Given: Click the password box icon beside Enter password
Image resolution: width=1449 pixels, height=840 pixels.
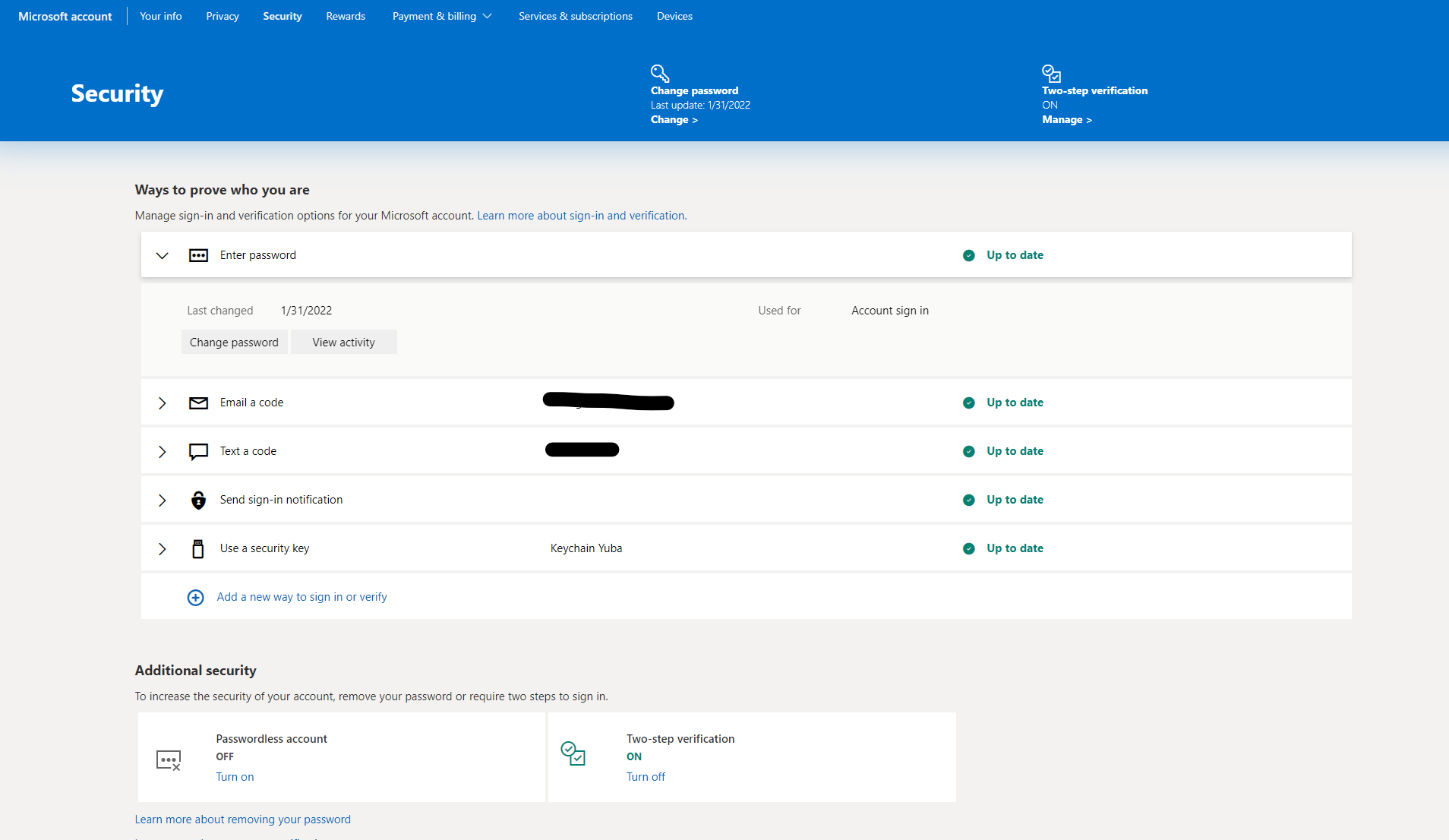Looking at the screenshot, I should [198, 255].
